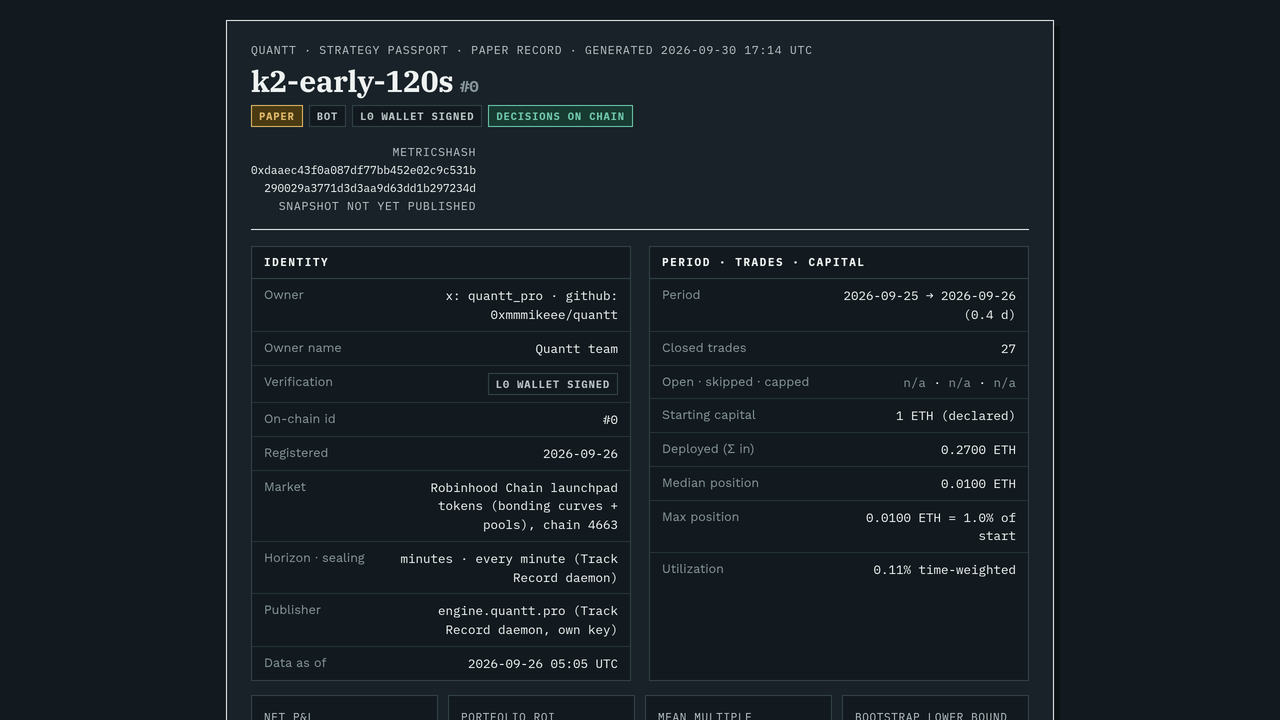Click the Deployed value "0.2700 ETH"

pos(978,450)
